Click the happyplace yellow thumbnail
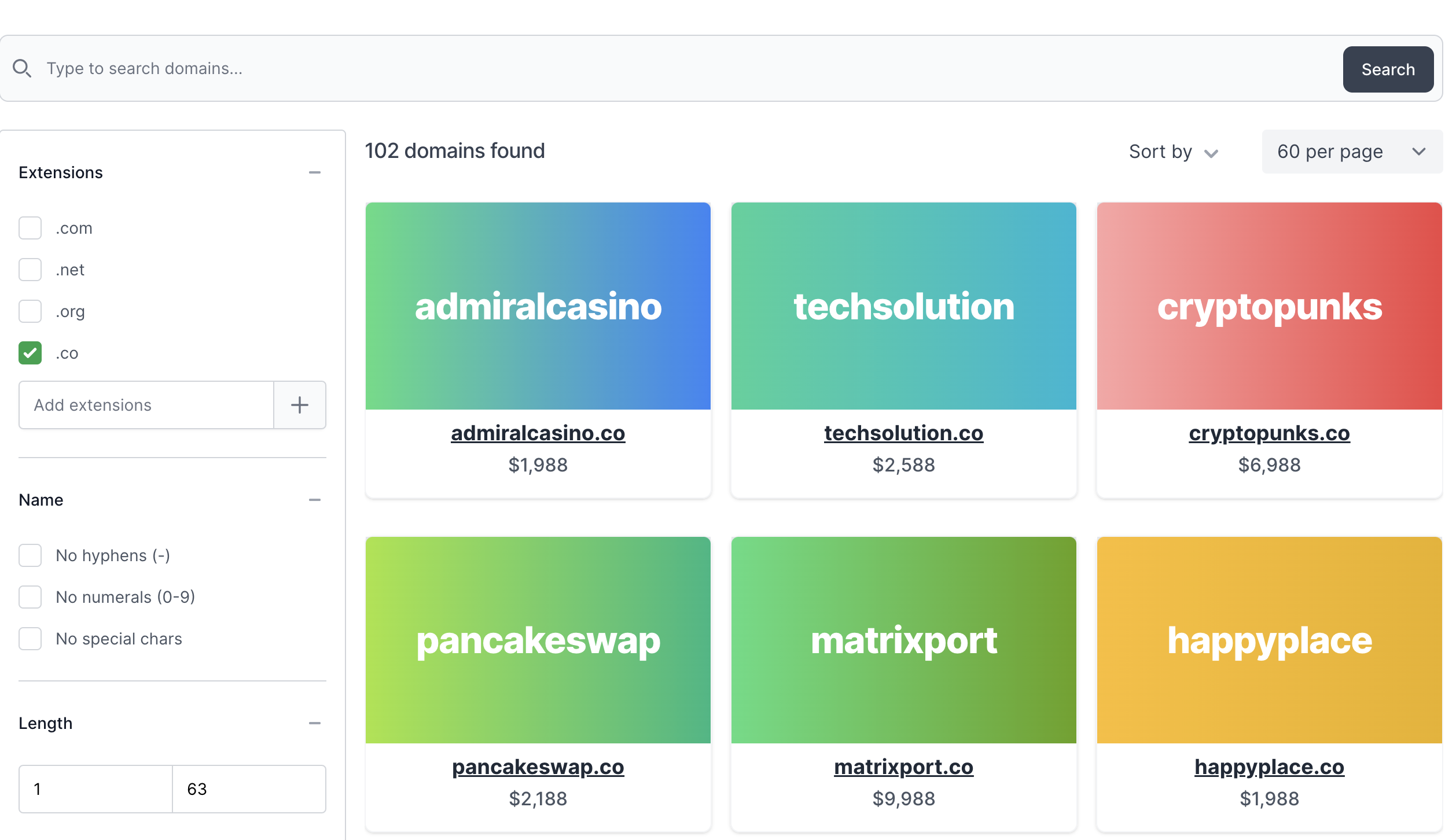 pyautogui.click(x=1269, y=640)
